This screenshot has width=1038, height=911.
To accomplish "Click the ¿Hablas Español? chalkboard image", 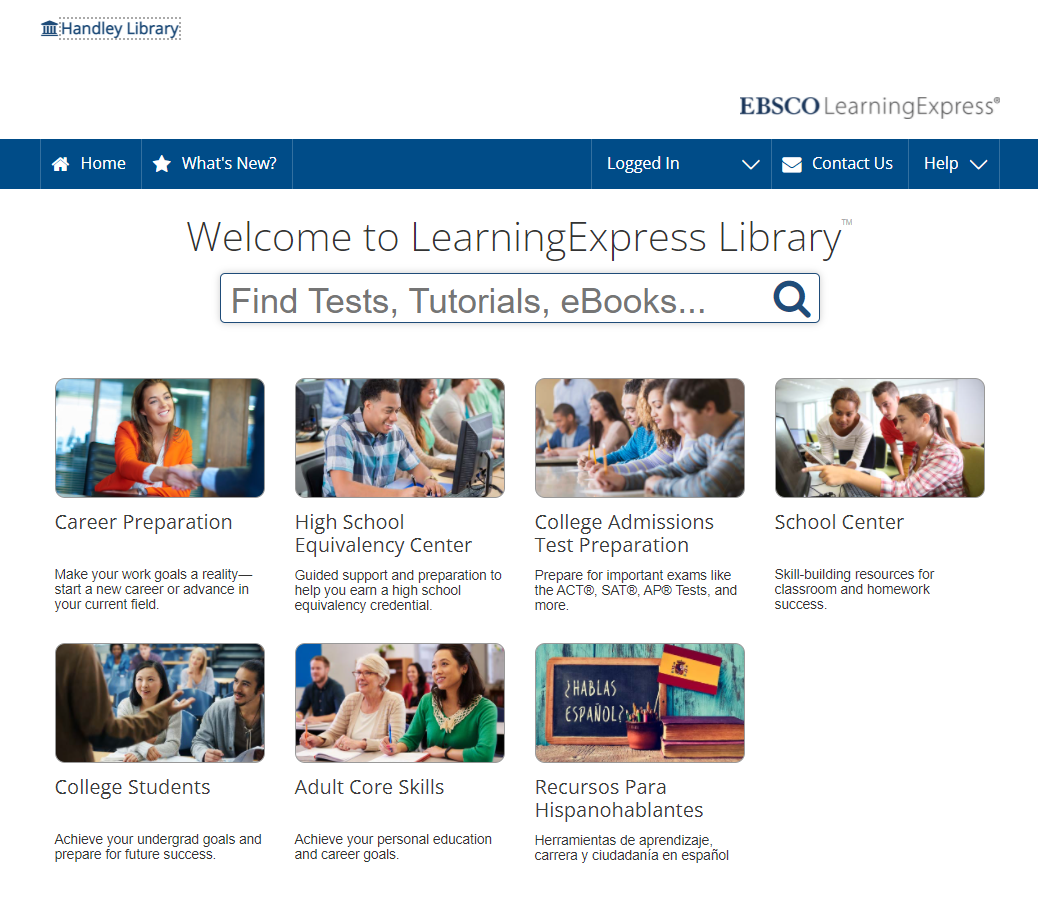I will tap(639, 702).
